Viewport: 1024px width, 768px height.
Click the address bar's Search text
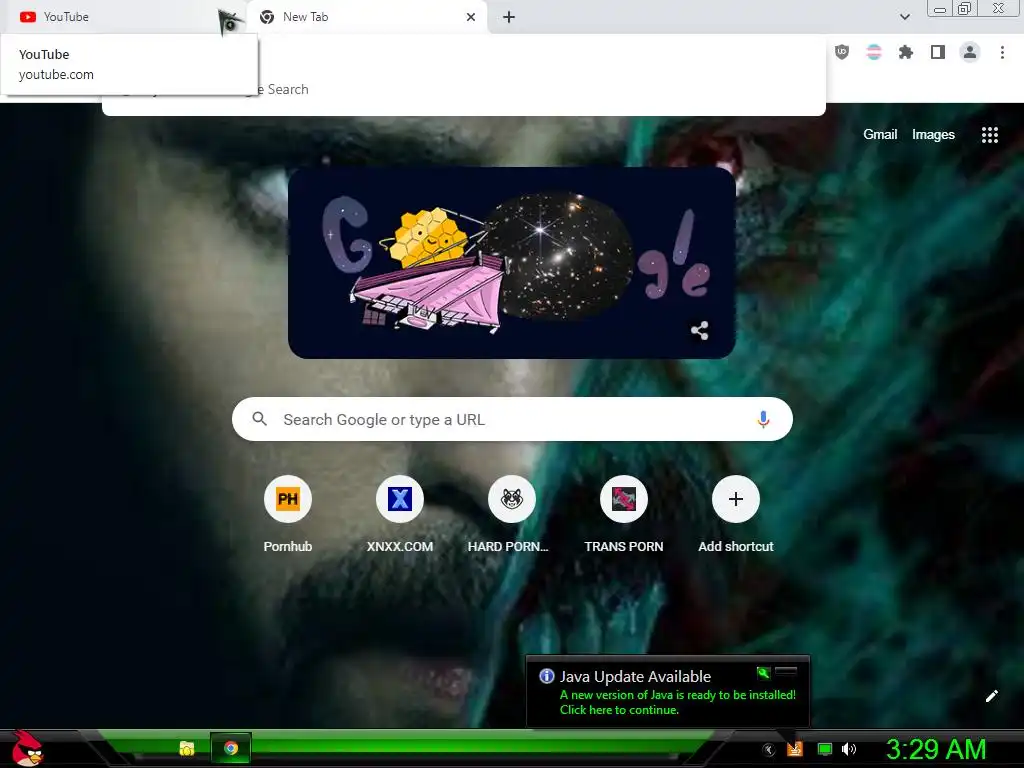pyautogui.click(x=288, y=89)
